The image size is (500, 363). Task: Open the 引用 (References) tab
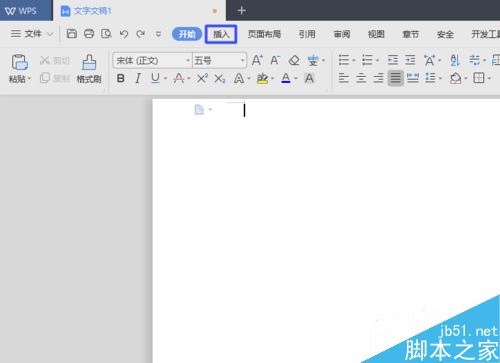[x=307, y=34]
